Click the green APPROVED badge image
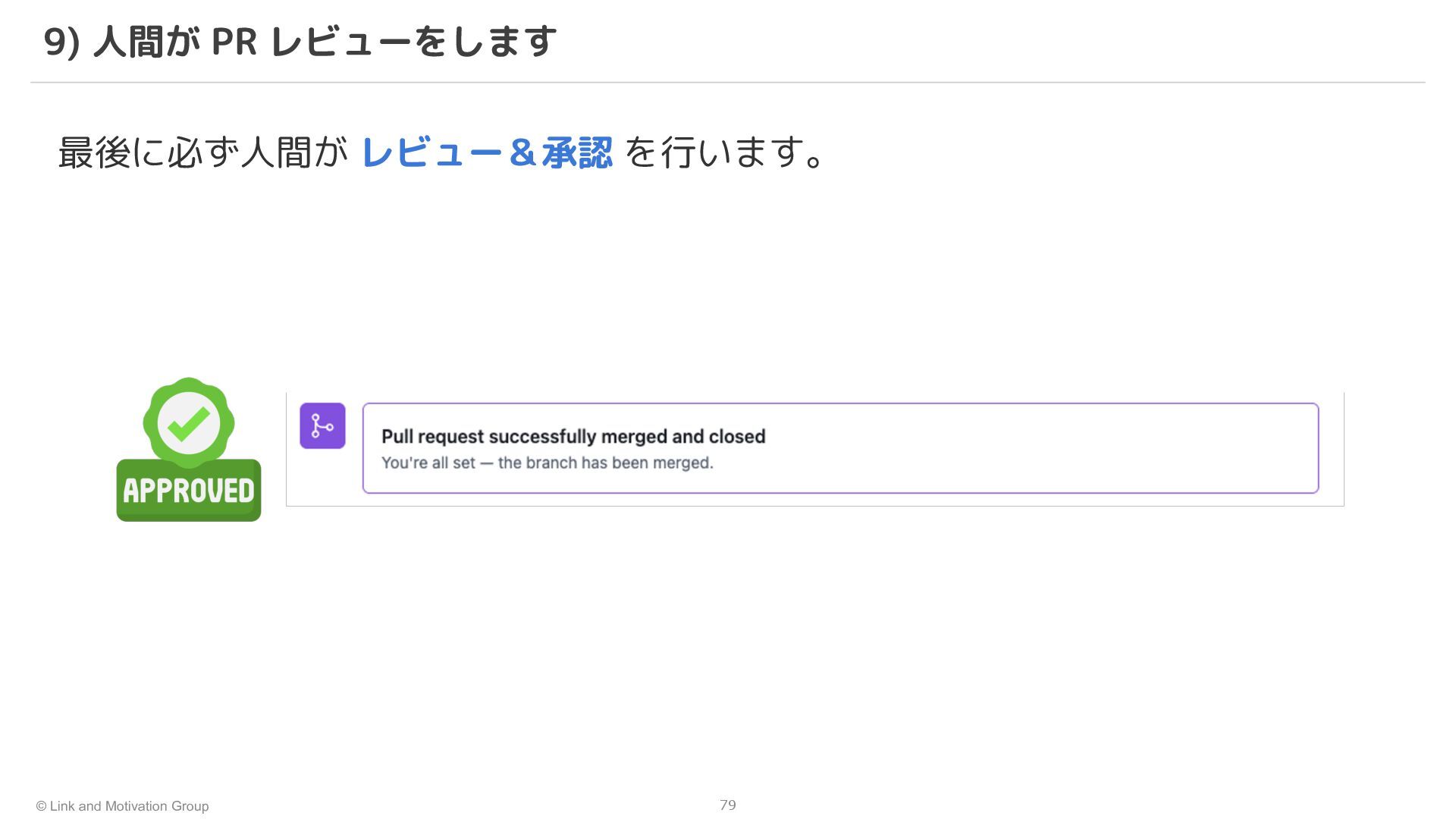1456x819 pixels. (189, 449)
